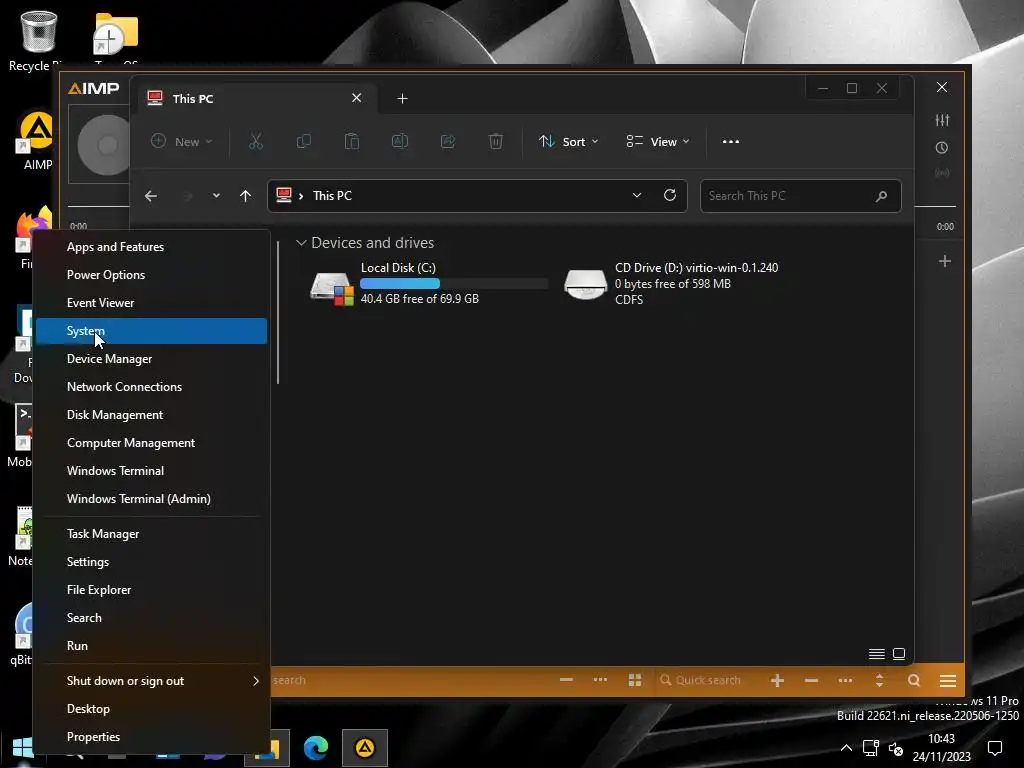Open the notification center icon
1024x768 pixels.
pos(995,748)
